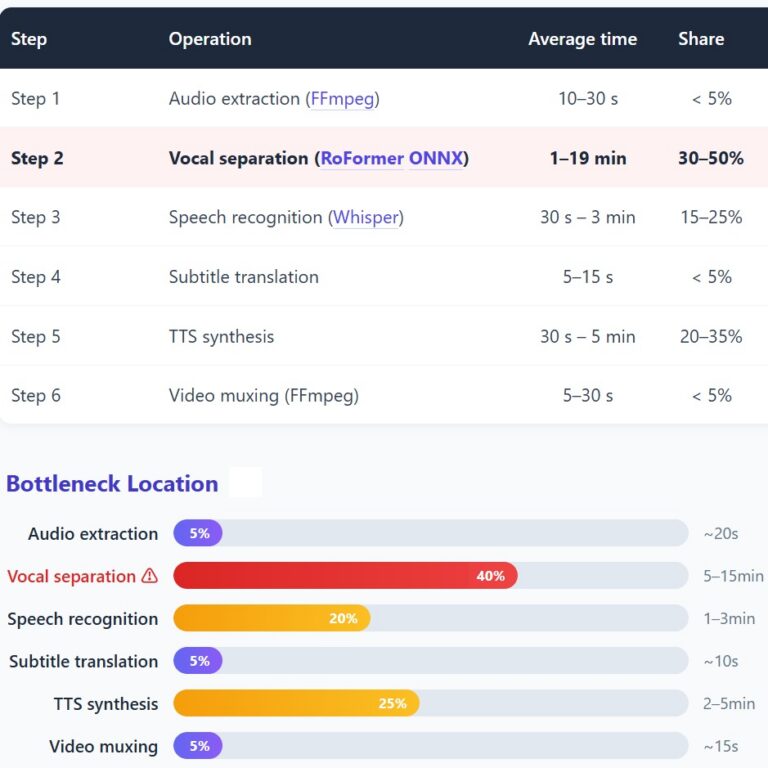This screenshot has height=768, width=768.
Task: Click the "TTS synthesis" operation cell in Step 5
Action: pyautogui.click(x=221, y=337)
